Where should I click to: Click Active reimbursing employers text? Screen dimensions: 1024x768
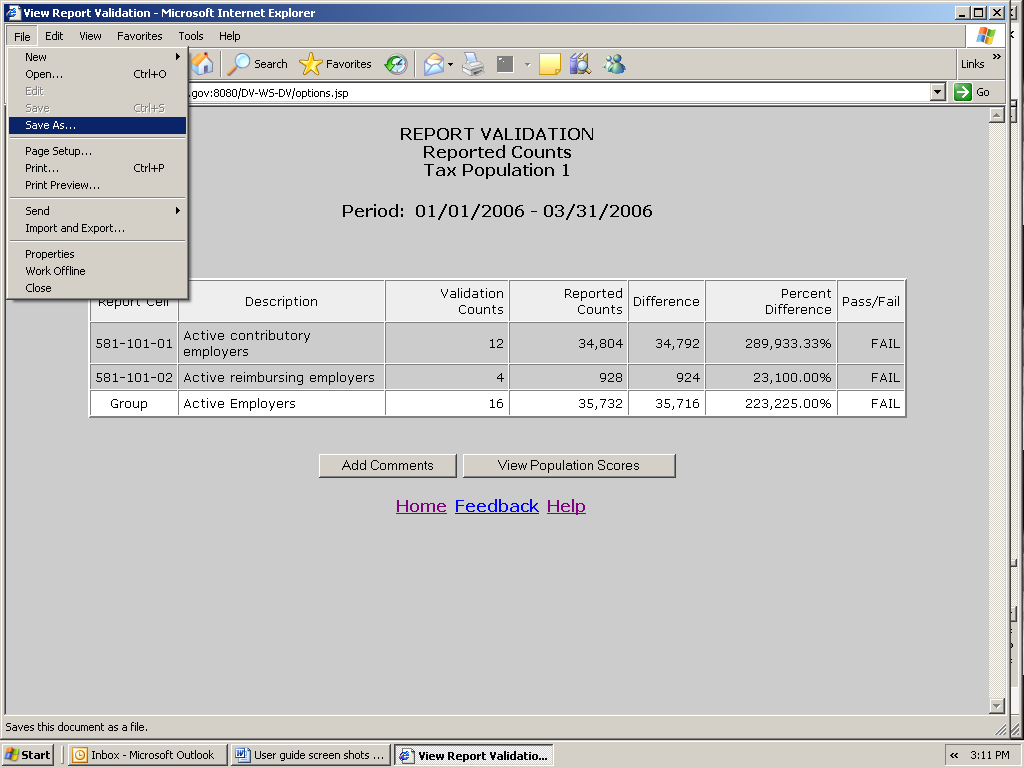coord(279,377)
